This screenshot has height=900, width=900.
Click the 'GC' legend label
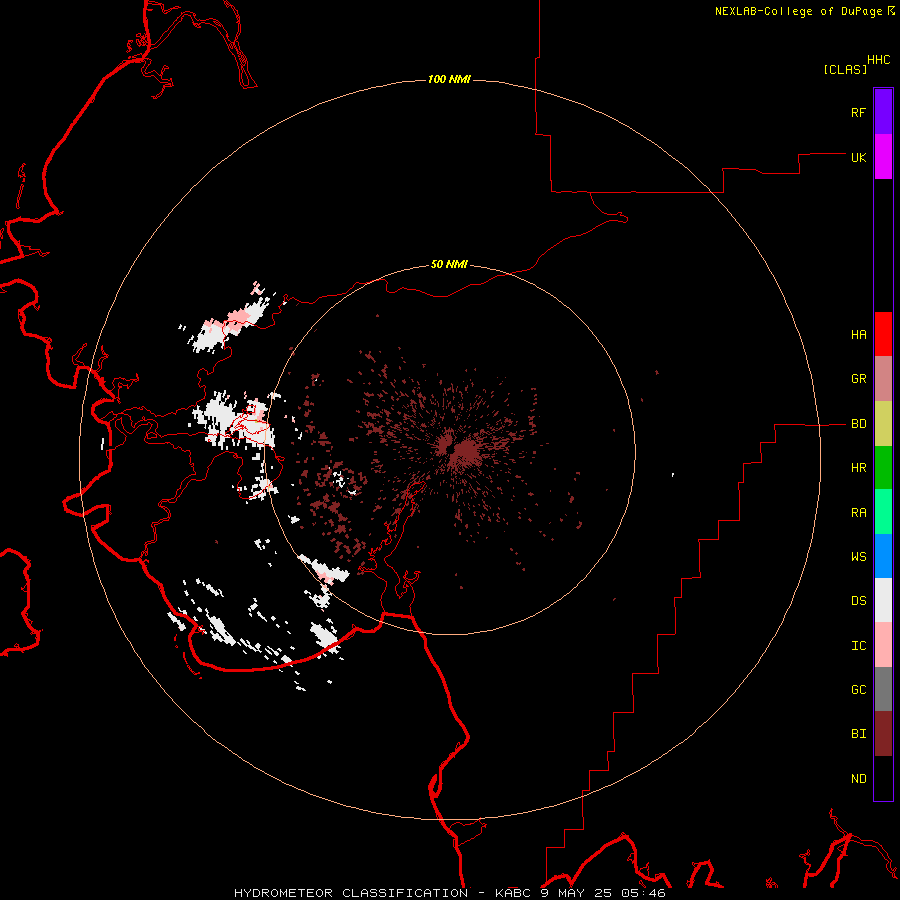858,689
